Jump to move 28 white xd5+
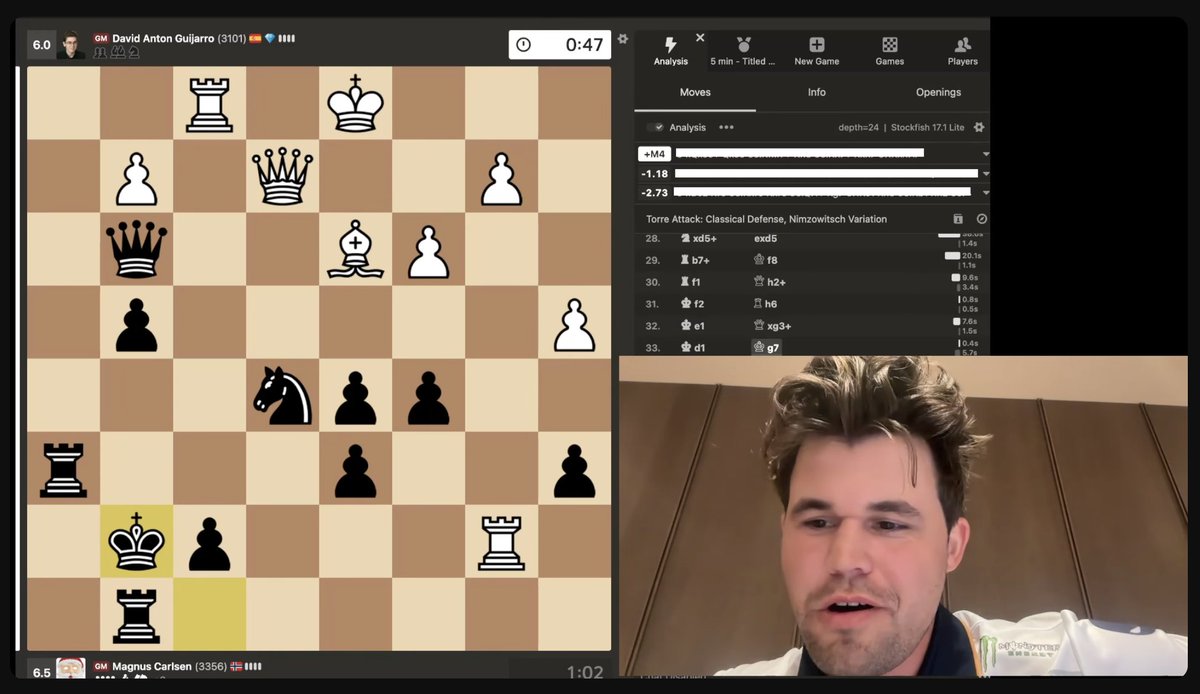The height and width of the screenshot is (694, 1200). pos(699,239)
